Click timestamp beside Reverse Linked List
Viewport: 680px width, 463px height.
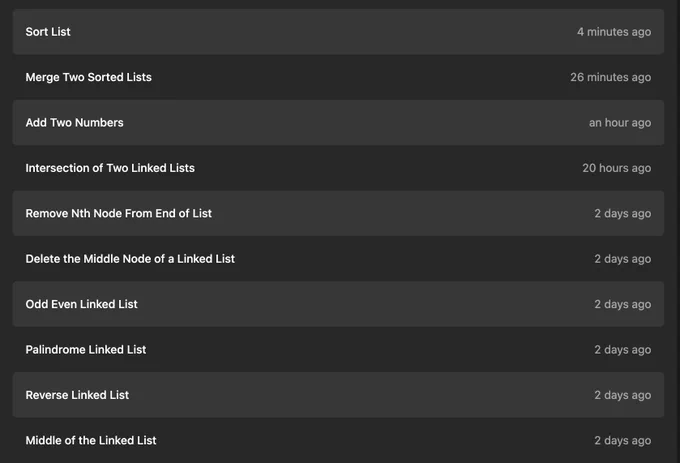622,395
